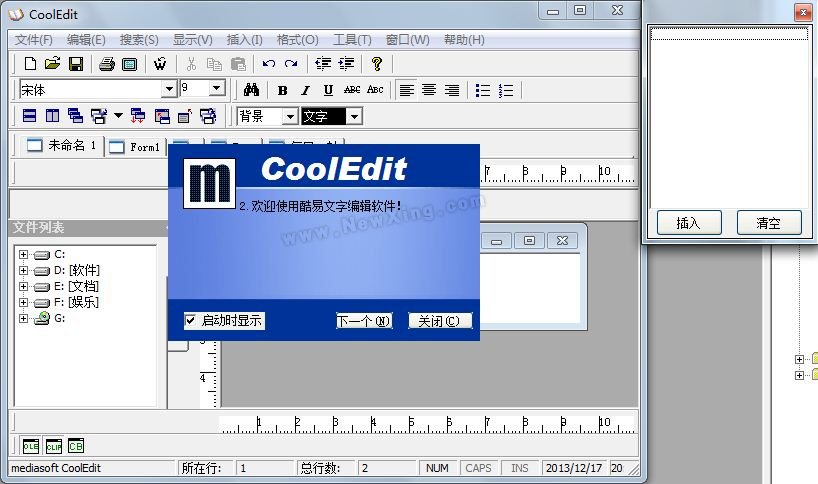Uncheck the 启动时显示 checkbox
818x484 pixels.
point(190,320)
